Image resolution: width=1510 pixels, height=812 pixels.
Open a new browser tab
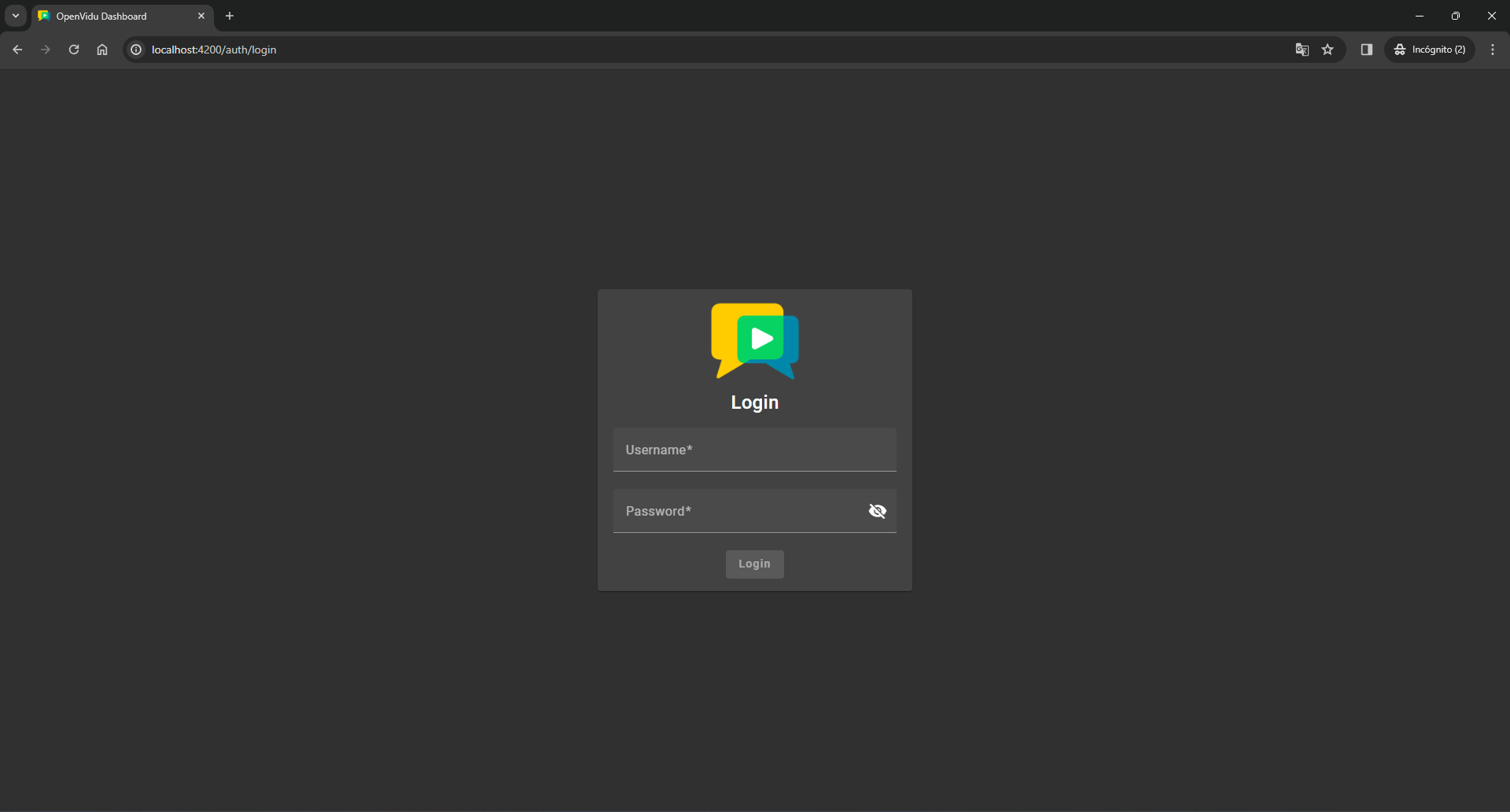point(230,16)
